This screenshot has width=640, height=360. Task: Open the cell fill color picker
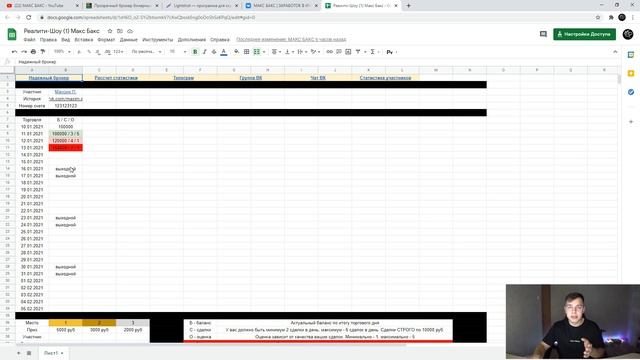pos(236,52)
